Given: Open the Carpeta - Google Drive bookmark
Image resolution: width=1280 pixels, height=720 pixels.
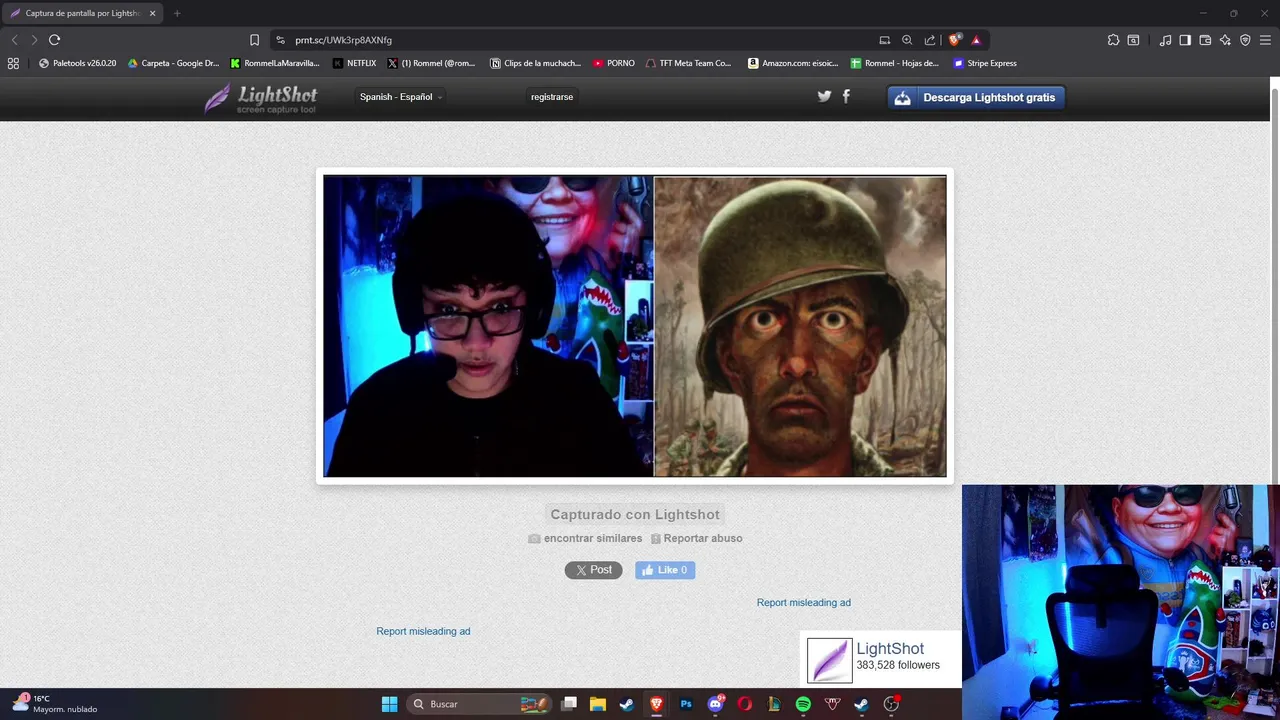Looking at the screenshot, I should pyautogui.click(x=173, y=63).
